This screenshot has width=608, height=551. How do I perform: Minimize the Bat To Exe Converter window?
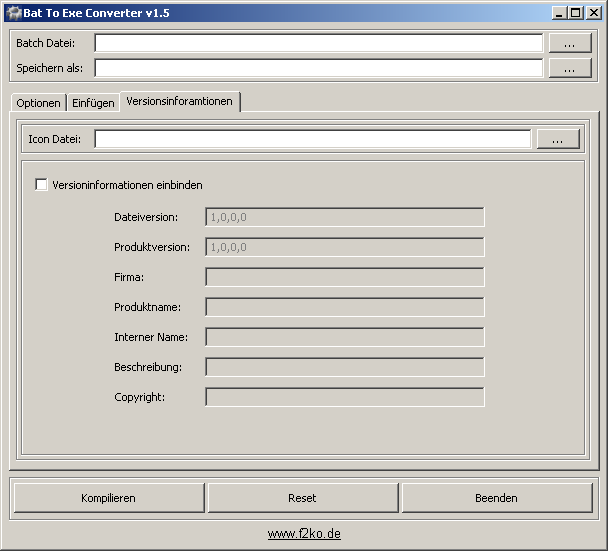click(x=559, y=13)
